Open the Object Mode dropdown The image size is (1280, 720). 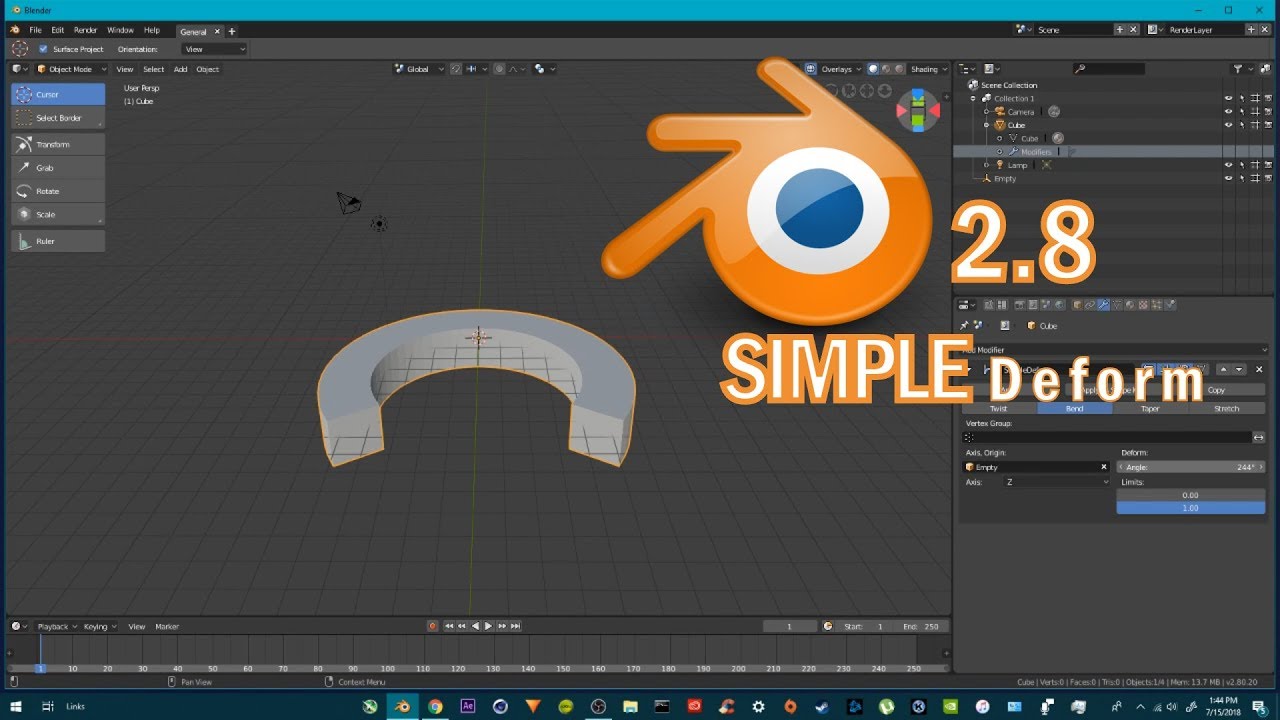pyautogui.click(x=72, y=69)
